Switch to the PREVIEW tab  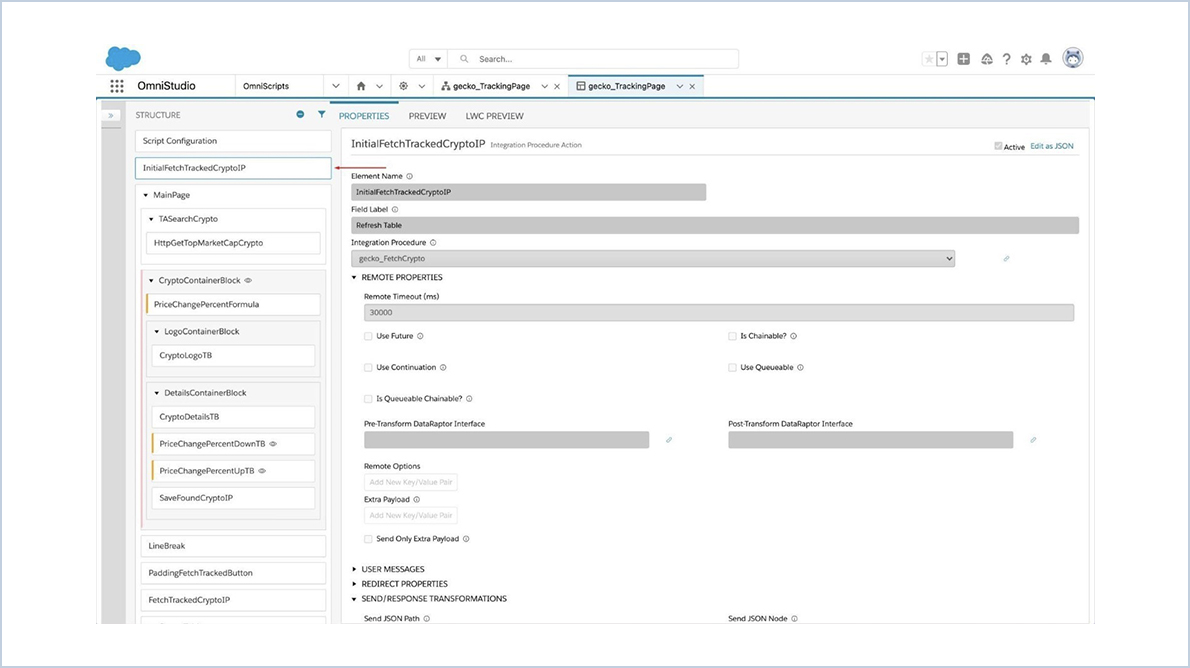(x=428, y=116)
